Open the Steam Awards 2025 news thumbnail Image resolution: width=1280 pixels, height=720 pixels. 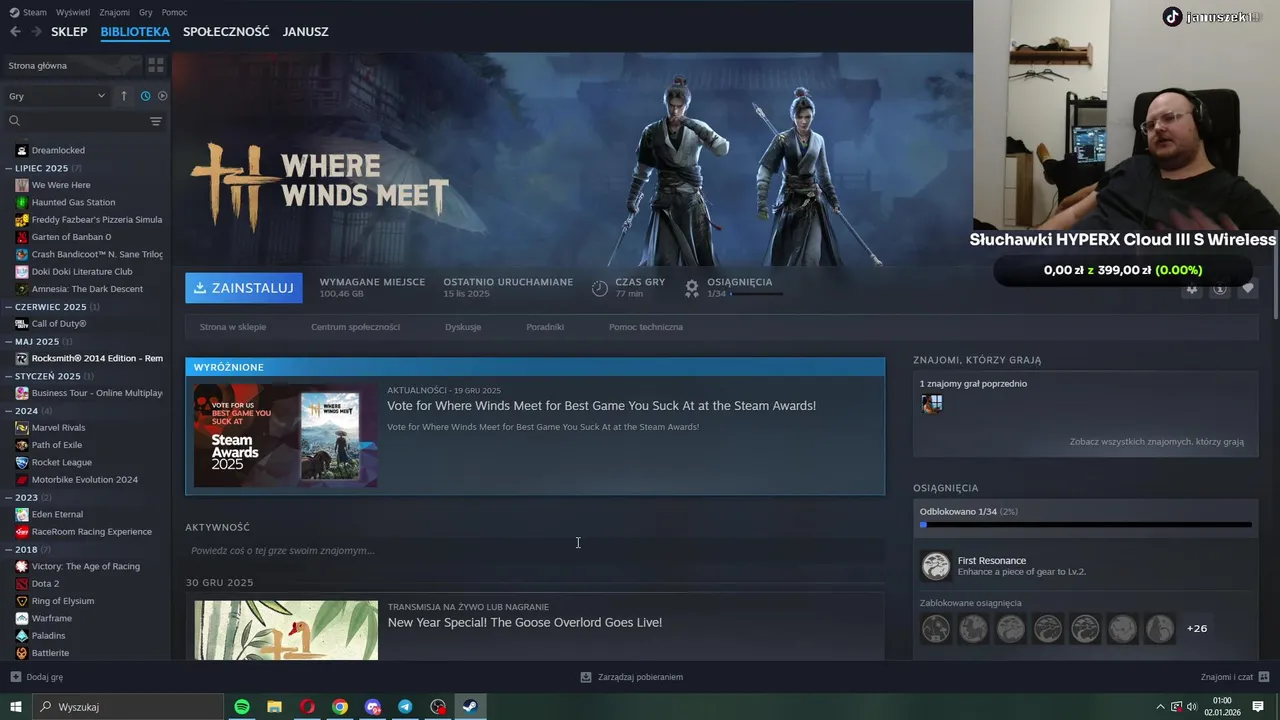click(286, 436)
